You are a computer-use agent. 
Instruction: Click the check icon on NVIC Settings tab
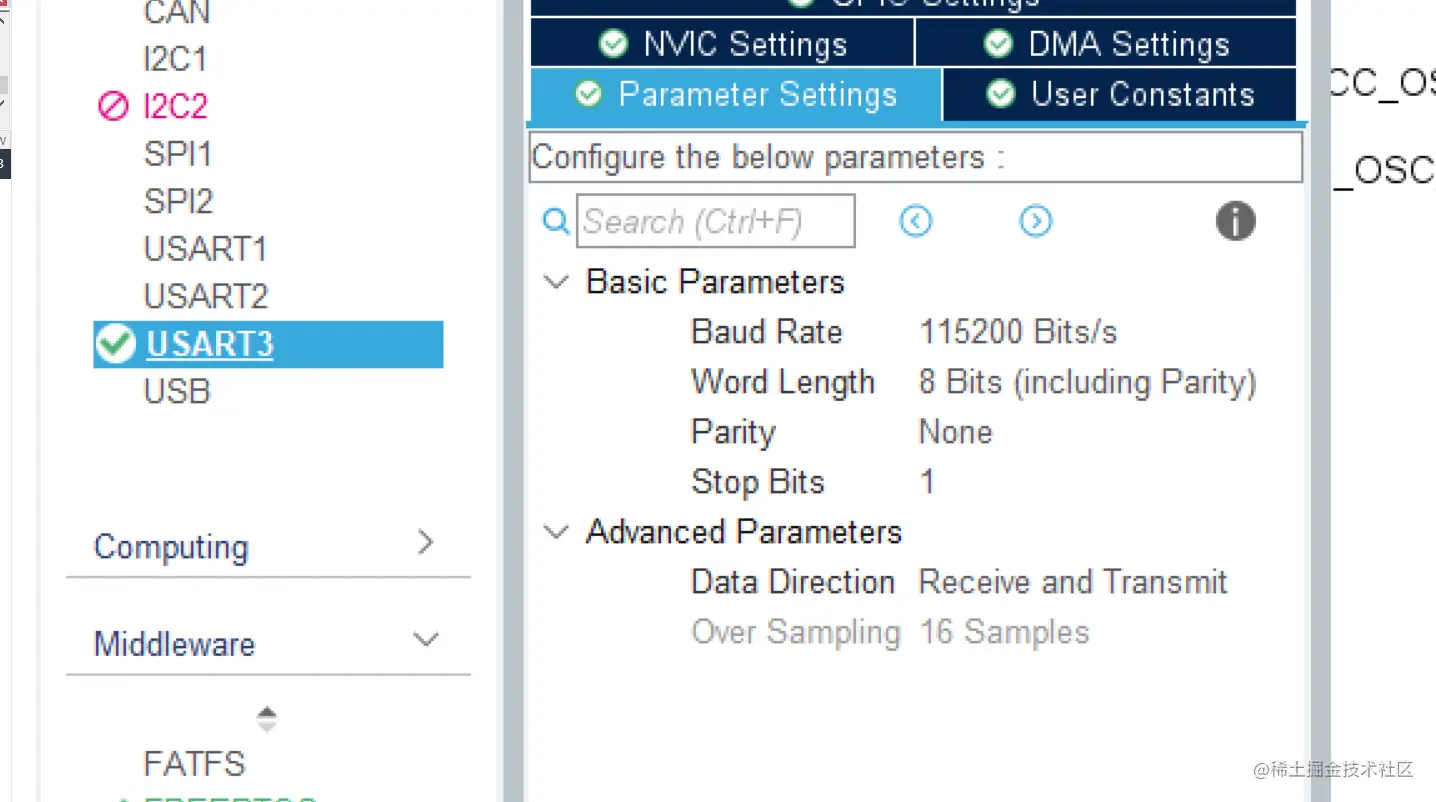click(x=612, y=43)
